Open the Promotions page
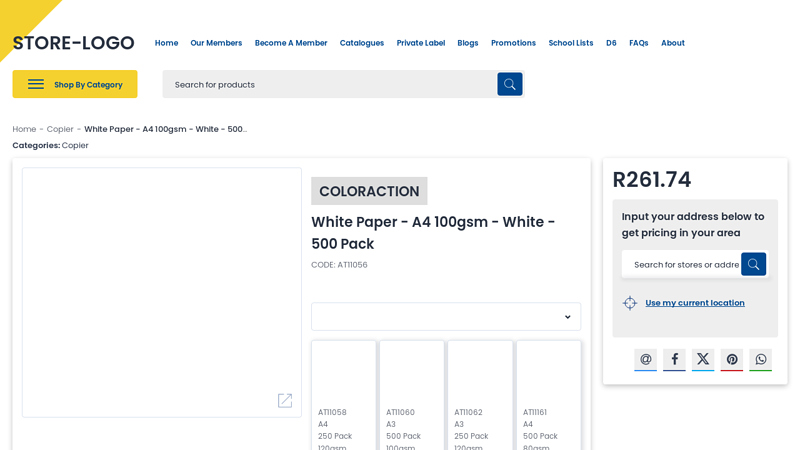The image size is (800, 450). click(x=513, y=43)
